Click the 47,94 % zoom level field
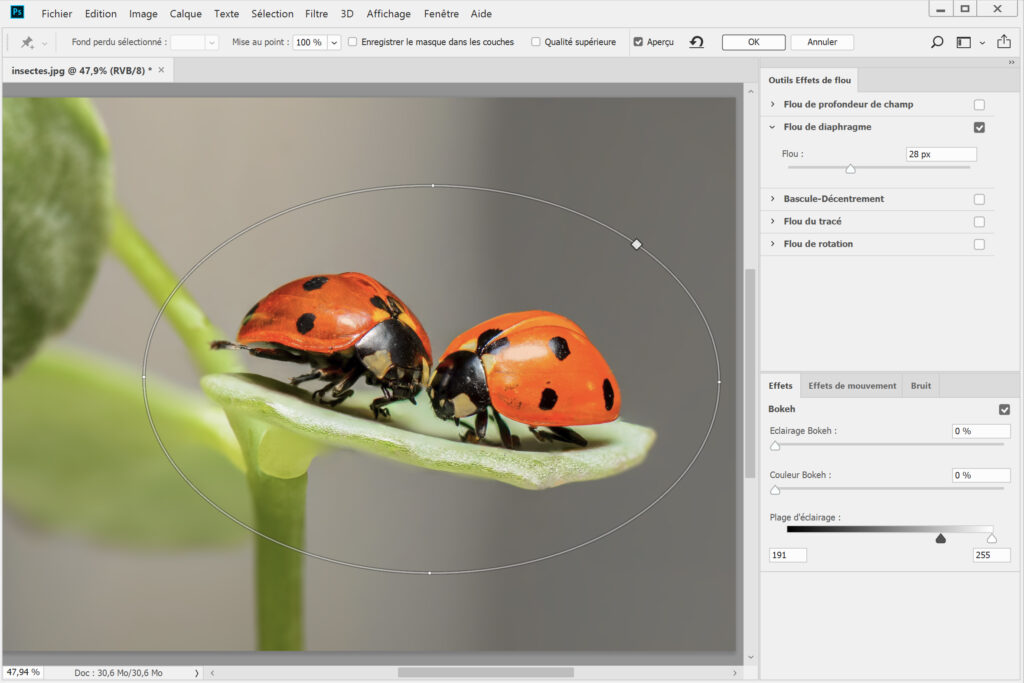Viewport: 1024px width, 683px height. 23,672
